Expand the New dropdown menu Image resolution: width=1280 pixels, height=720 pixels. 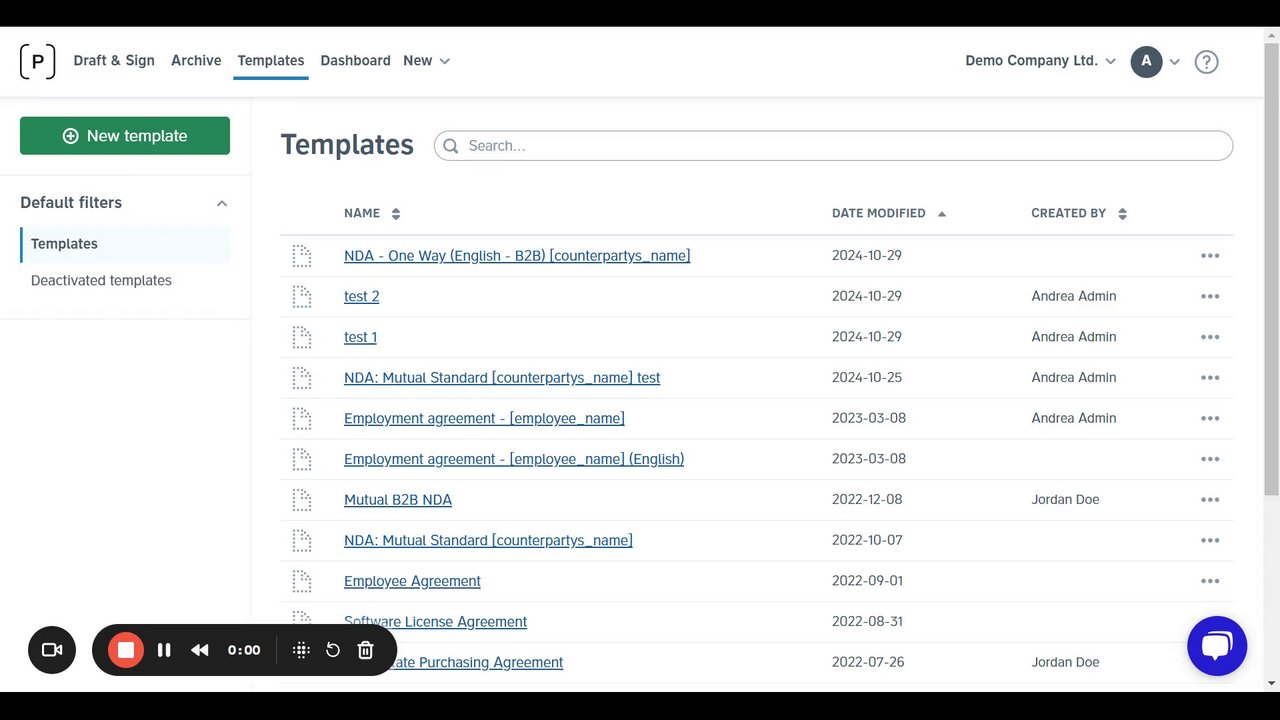(x=427, y=61)
